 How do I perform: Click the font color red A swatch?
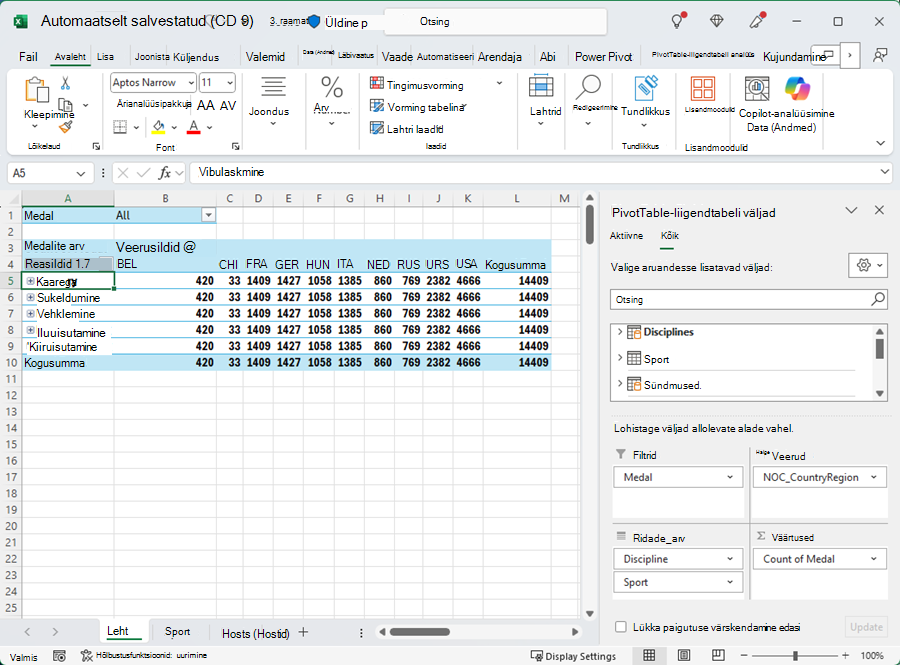(193, 127)
